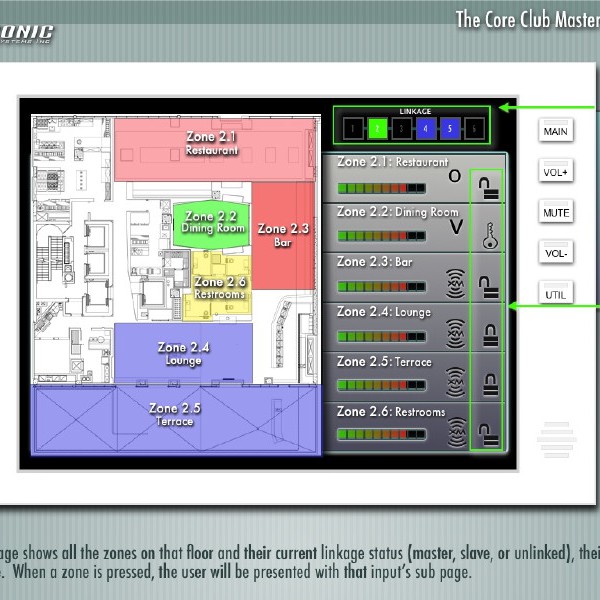Select Zone 2.2 Dining Room on map
Image resolution: width=600 pixels, height=600 pixels.
213,222
